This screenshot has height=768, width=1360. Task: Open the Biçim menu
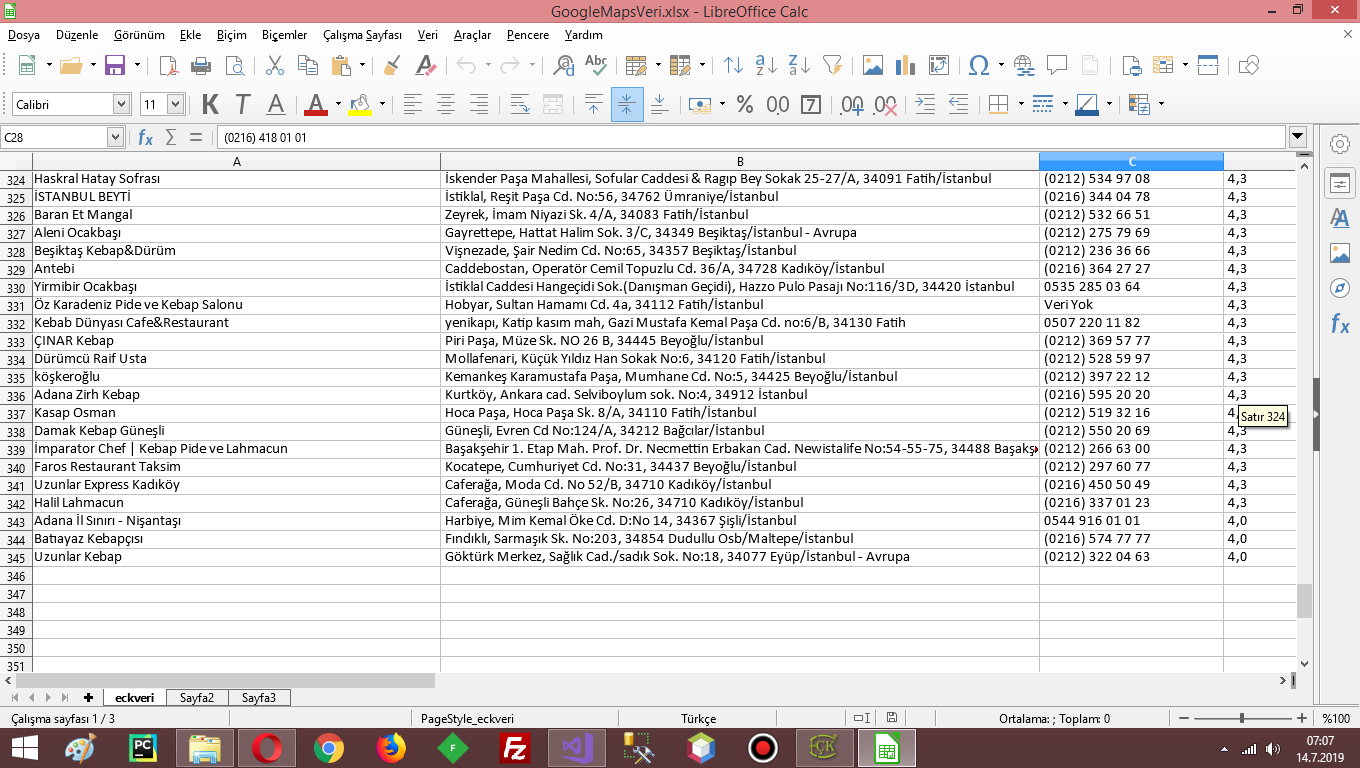point(231,35)
